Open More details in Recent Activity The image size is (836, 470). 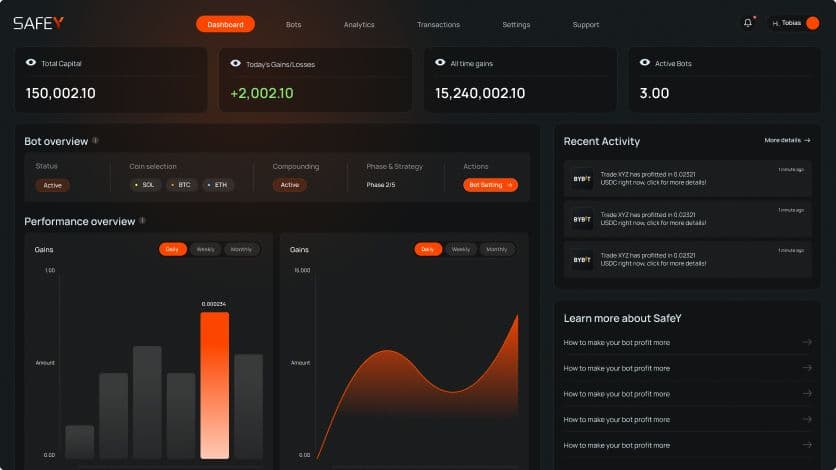coord(787,141)
